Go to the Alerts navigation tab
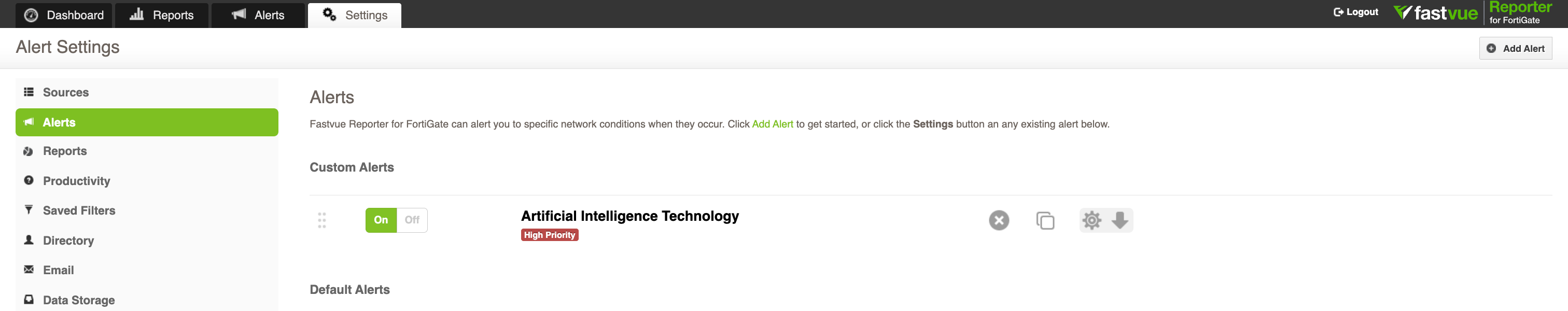This screenshot has width=1568, height=311. 258,15
